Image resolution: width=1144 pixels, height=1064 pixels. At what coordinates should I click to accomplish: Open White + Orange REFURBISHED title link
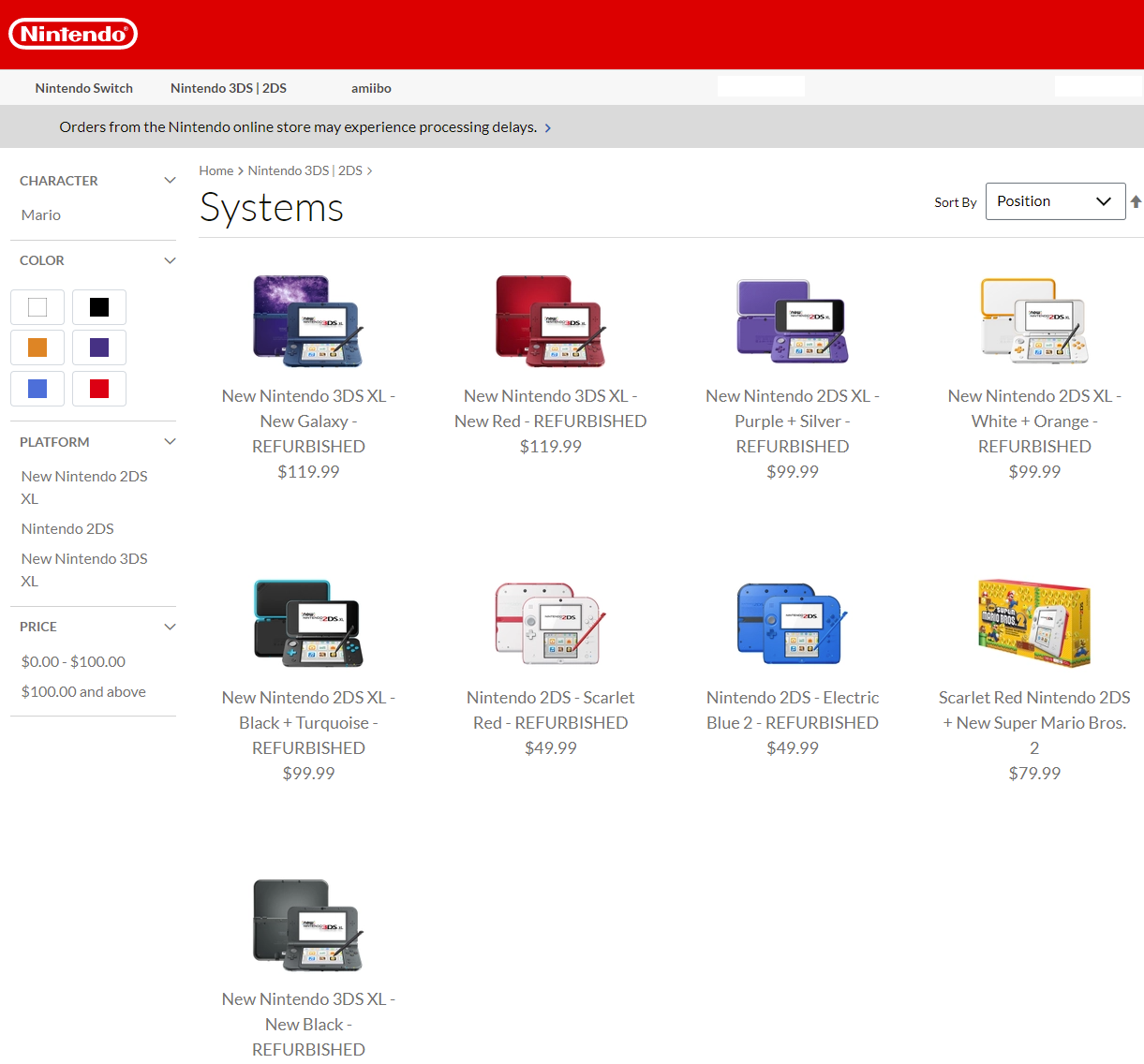(x=1034, y=421)
